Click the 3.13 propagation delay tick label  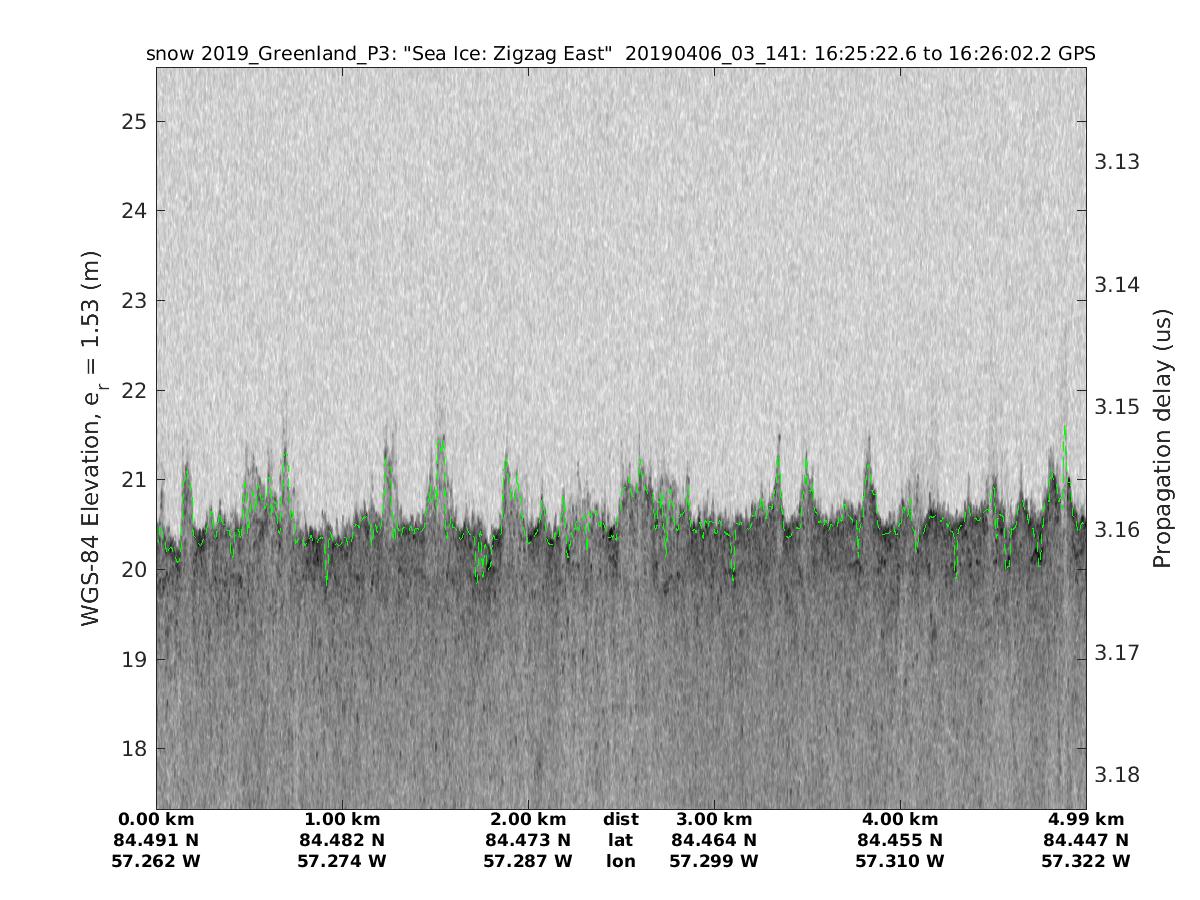pos(1118,162)
